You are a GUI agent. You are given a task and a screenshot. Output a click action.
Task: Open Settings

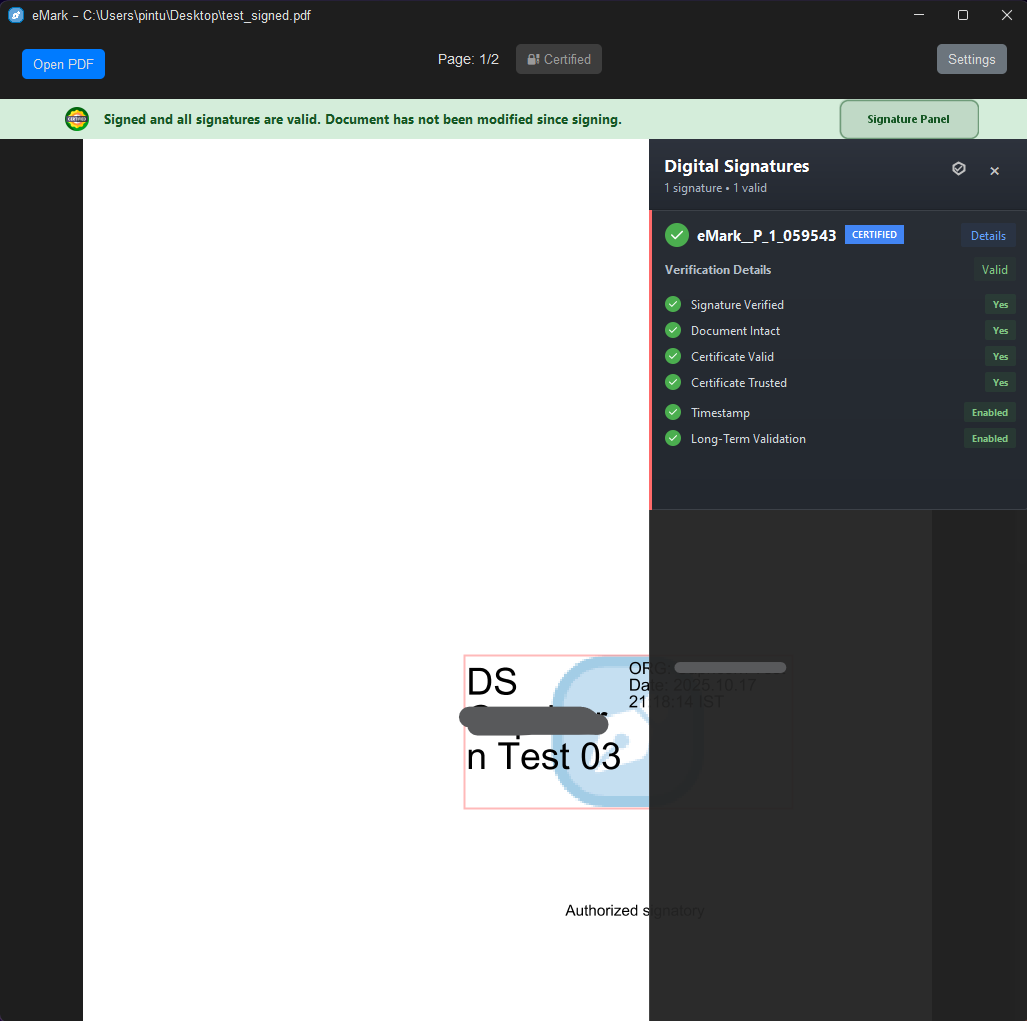tap(971, 59)
